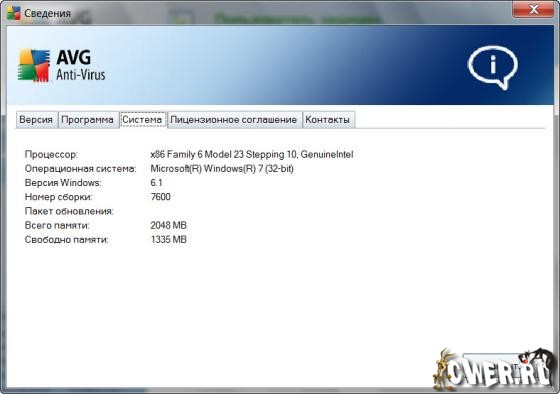Click the Пакет обновления label
The width and height of the screenshot is (560, 394).
(x=69, y=211)
